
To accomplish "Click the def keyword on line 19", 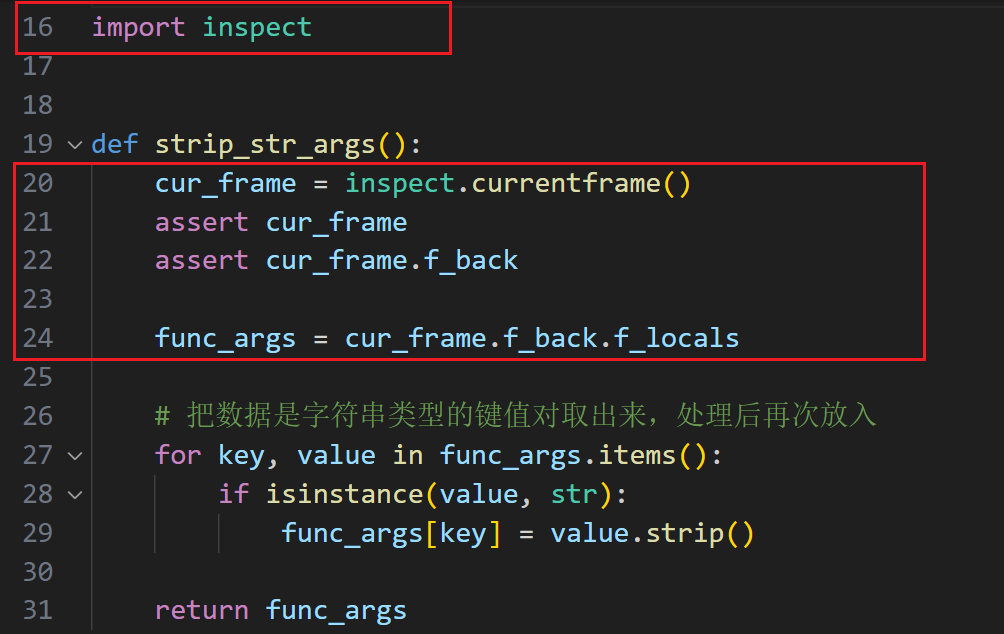I will 114,144.
